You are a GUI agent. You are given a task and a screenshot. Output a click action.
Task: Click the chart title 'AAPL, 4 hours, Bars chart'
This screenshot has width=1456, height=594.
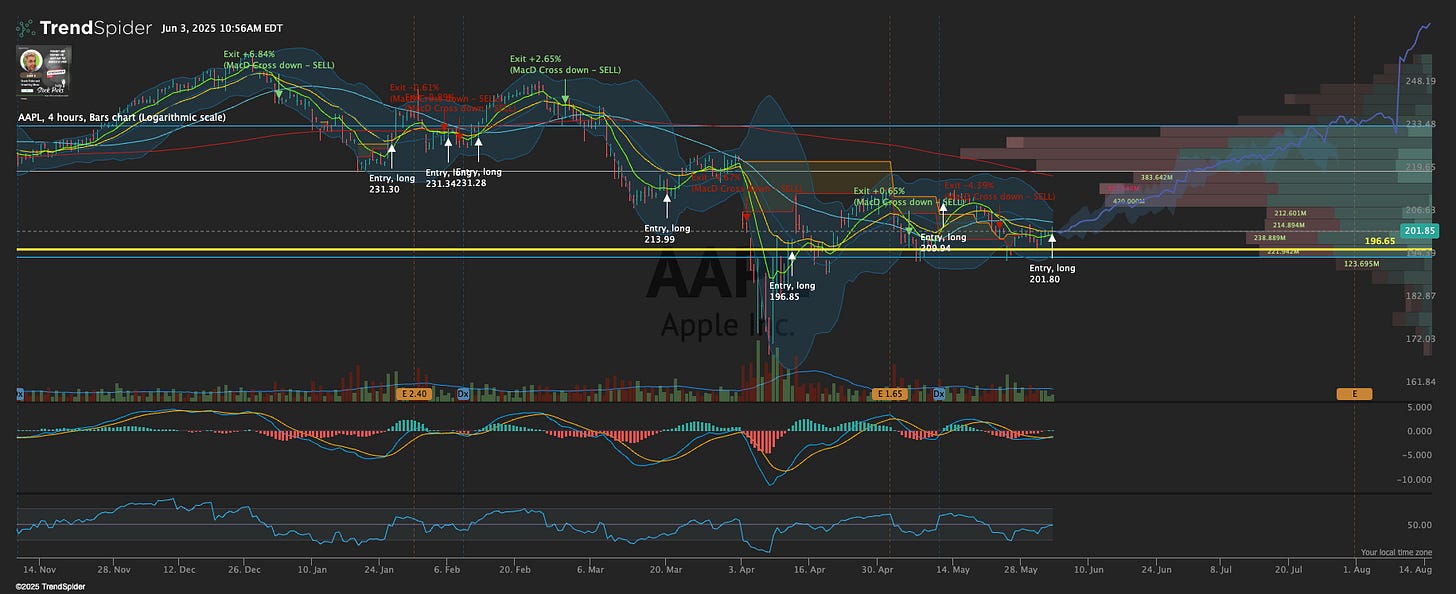tap(121, 118)
